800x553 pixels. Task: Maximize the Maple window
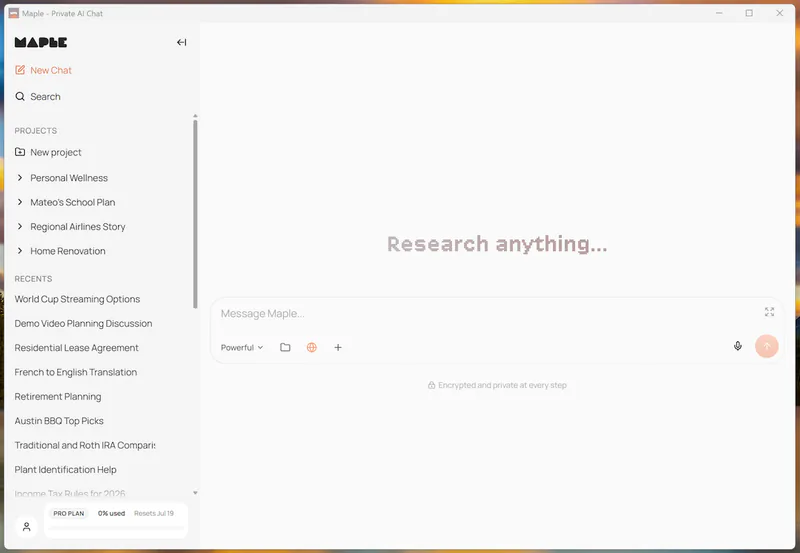(749, 13)
